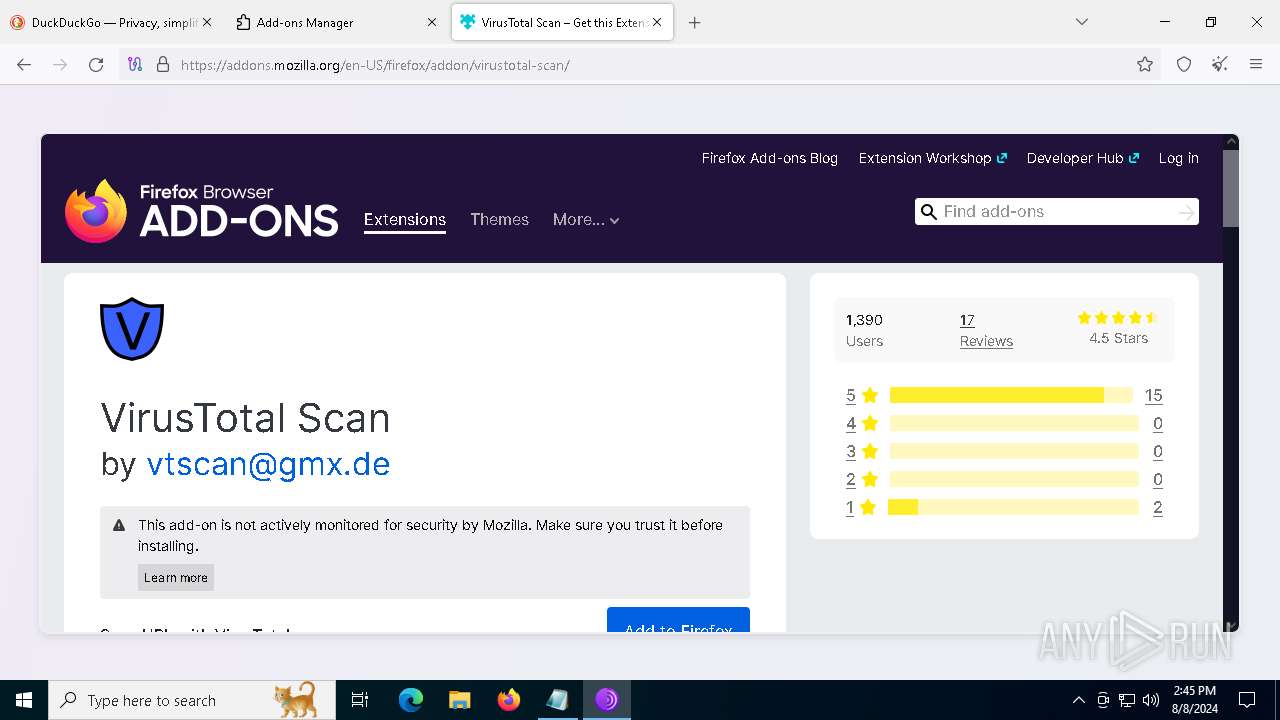The image size is (1280, 720).
Task: Open Developer Hub link
Action: pos(1082,158)
